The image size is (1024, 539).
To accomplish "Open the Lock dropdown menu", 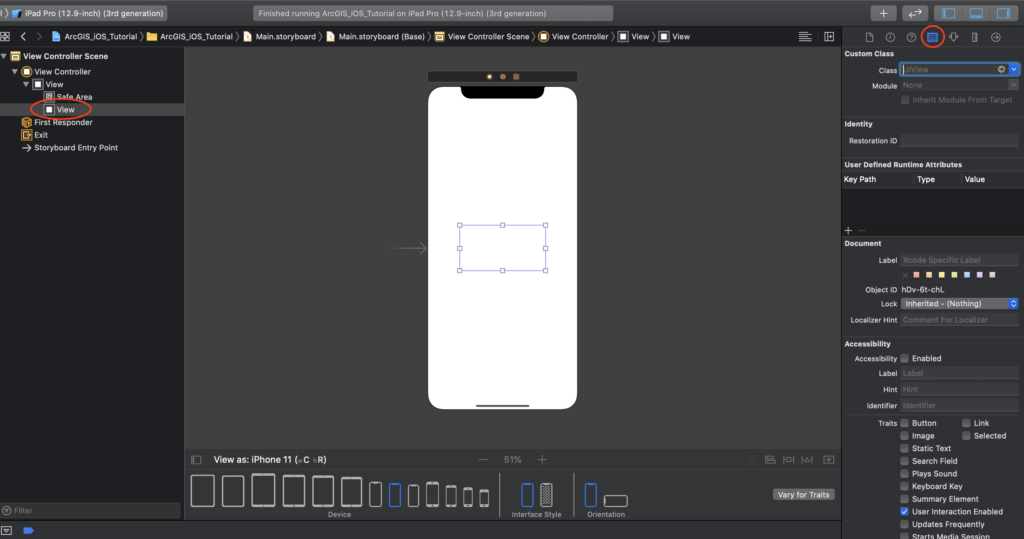I will tap(959, 303).
